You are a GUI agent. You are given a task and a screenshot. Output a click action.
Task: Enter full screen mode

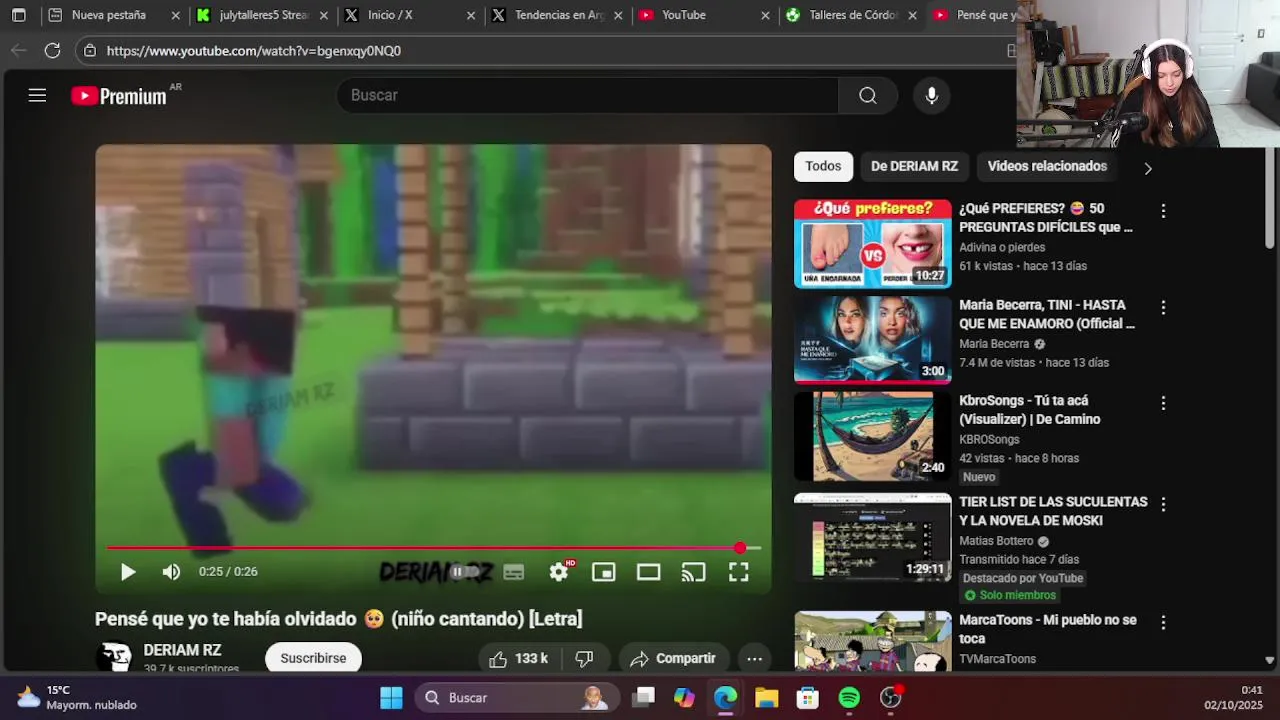(x=738, y=571)
